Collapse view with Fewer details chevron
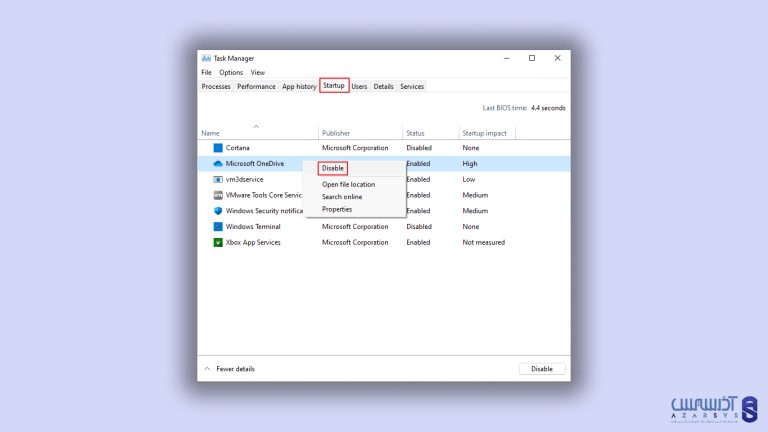Viewport: 768px width, 432px height. (207, 369)
